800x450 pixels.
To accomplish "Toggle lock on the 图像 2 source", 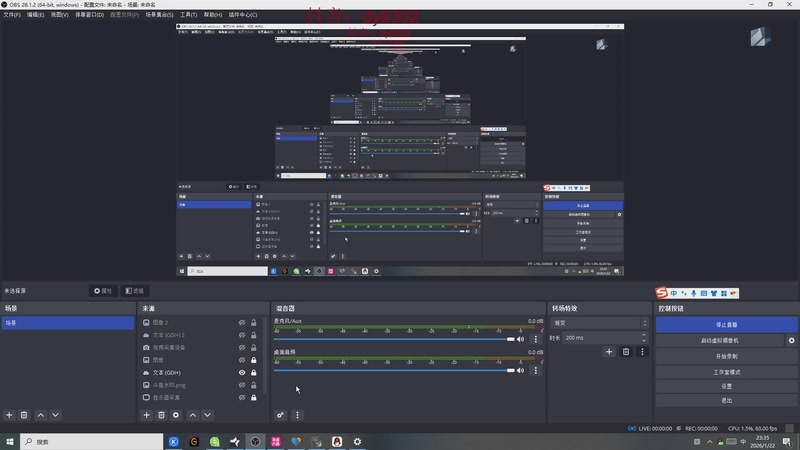I will click(254, 322).
